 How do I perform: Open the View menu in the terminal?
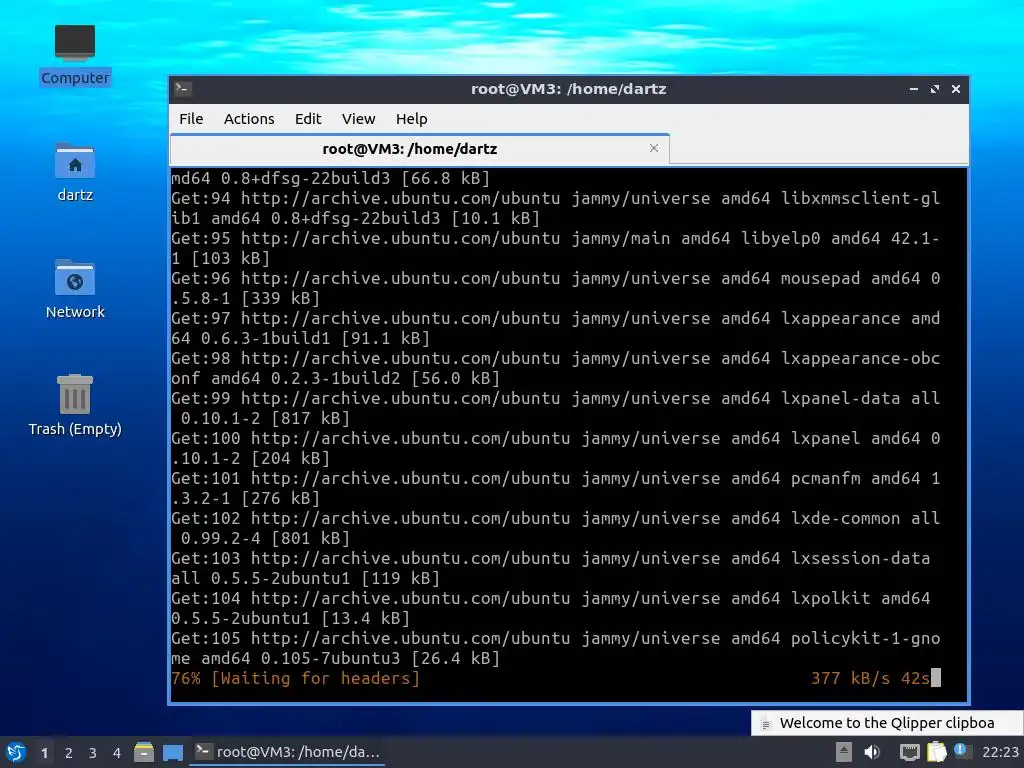(359, 119)
